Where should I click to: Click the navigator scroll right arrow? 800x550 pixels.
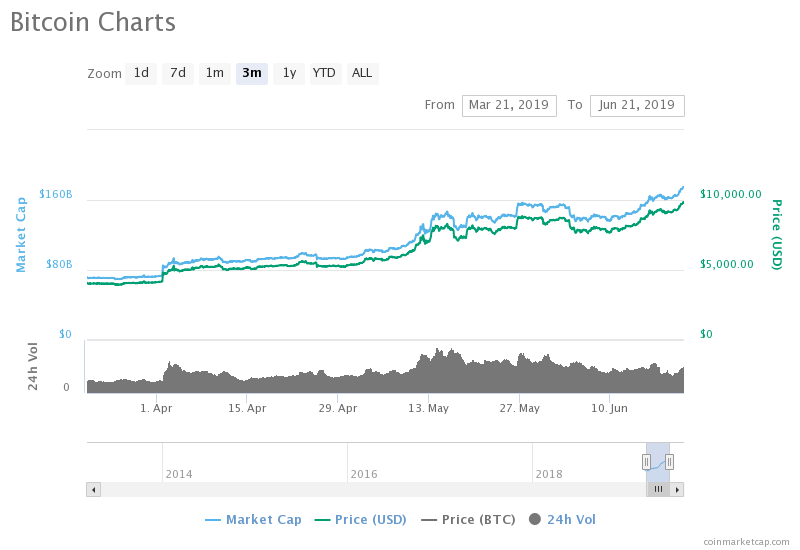click(677, 490)
